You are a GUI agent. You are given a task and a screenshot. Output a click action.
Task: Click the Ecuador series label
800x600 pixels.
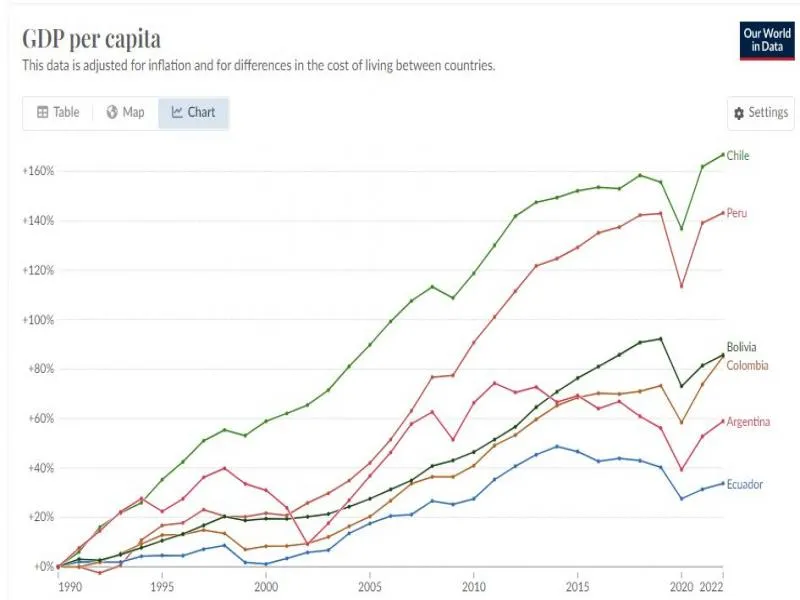click(x=745, y=484)
